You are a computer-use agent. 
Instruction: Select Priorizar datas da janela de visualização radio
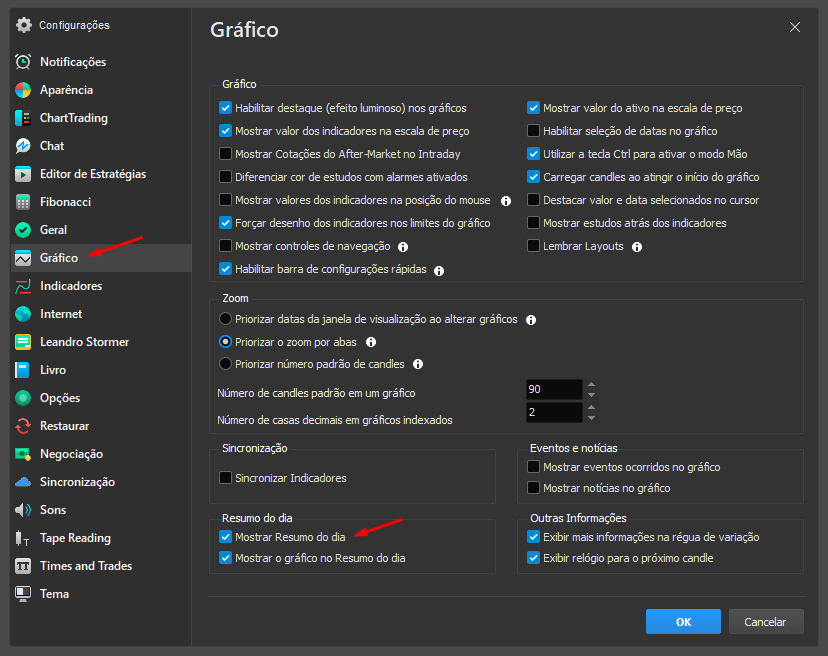[x=225, y=318]
